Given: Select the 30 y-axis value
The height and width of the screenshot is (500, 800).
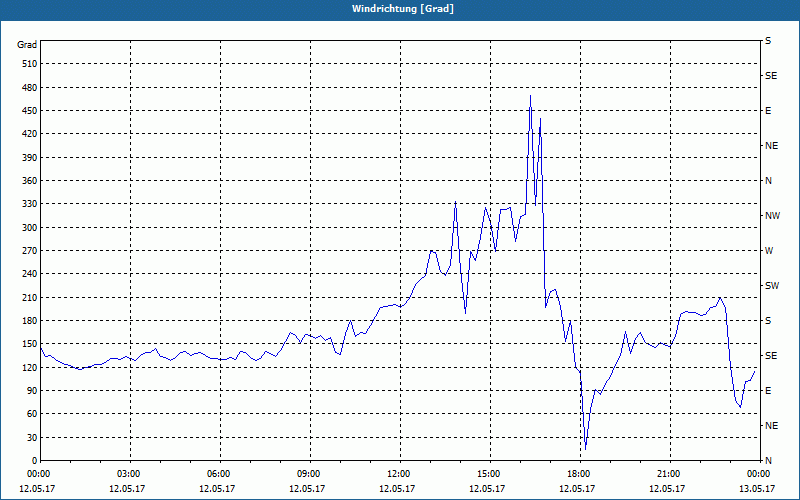Looking at the screenshot, I should coord(32,438).
